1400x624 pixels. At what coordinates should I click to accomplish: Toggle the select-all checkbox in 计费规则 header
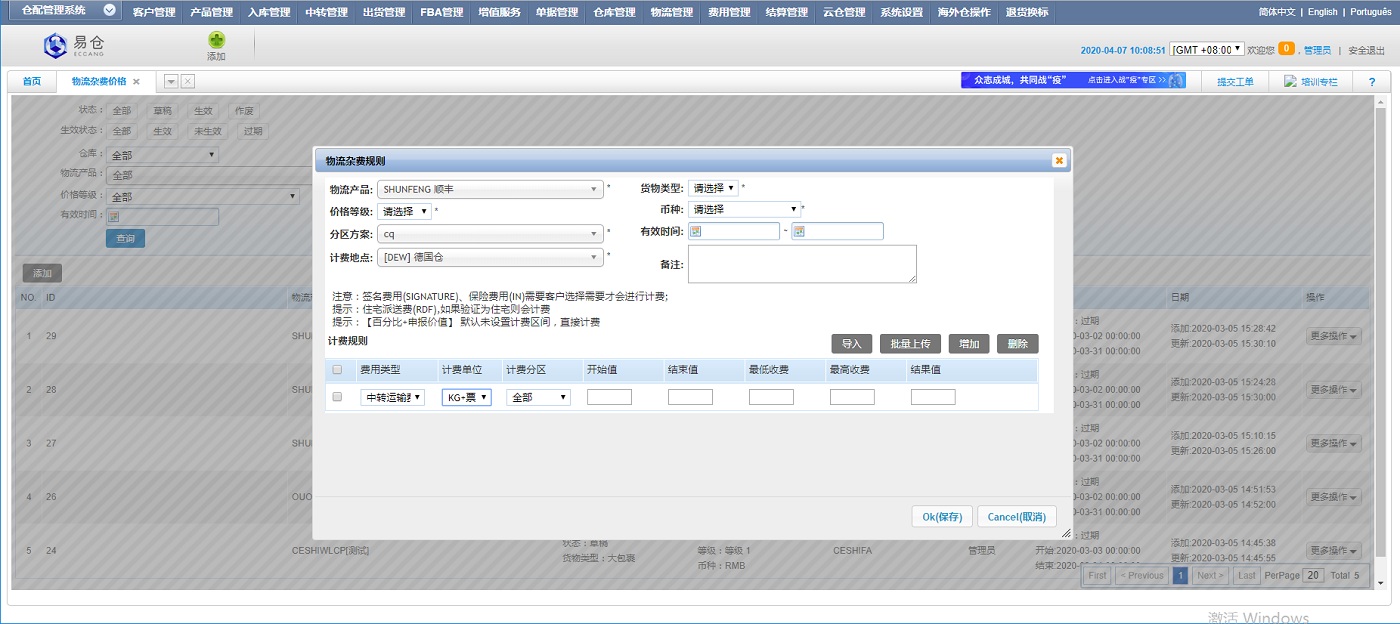[337, 370]
